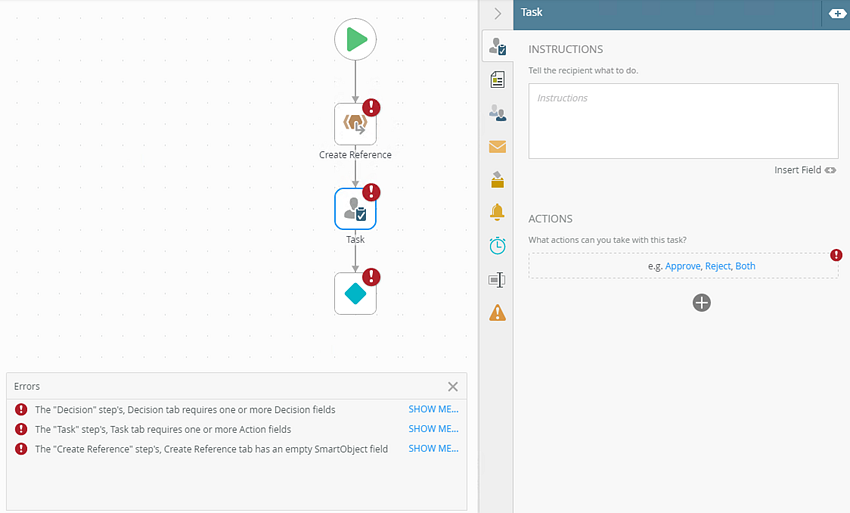
Task: Choose the Approve example action
Action: (x=682, y=266)
